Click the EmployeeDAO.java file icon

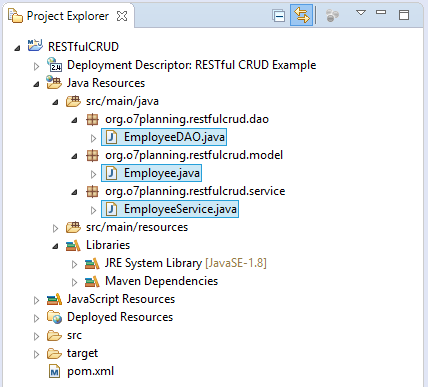(x=111, y=137)
